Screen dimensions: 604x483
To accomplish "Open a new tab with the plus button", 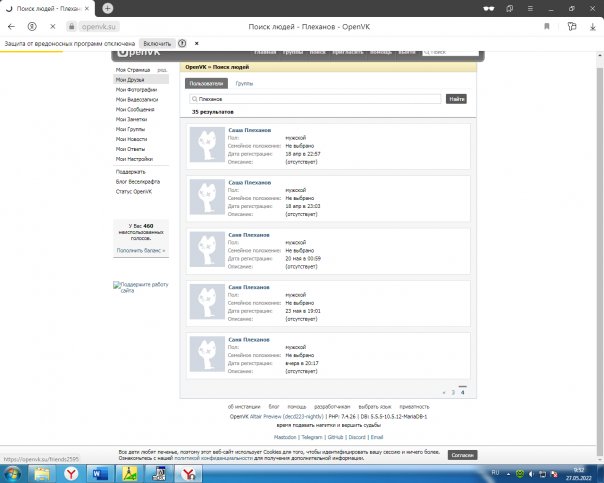I will coord(107,8).
